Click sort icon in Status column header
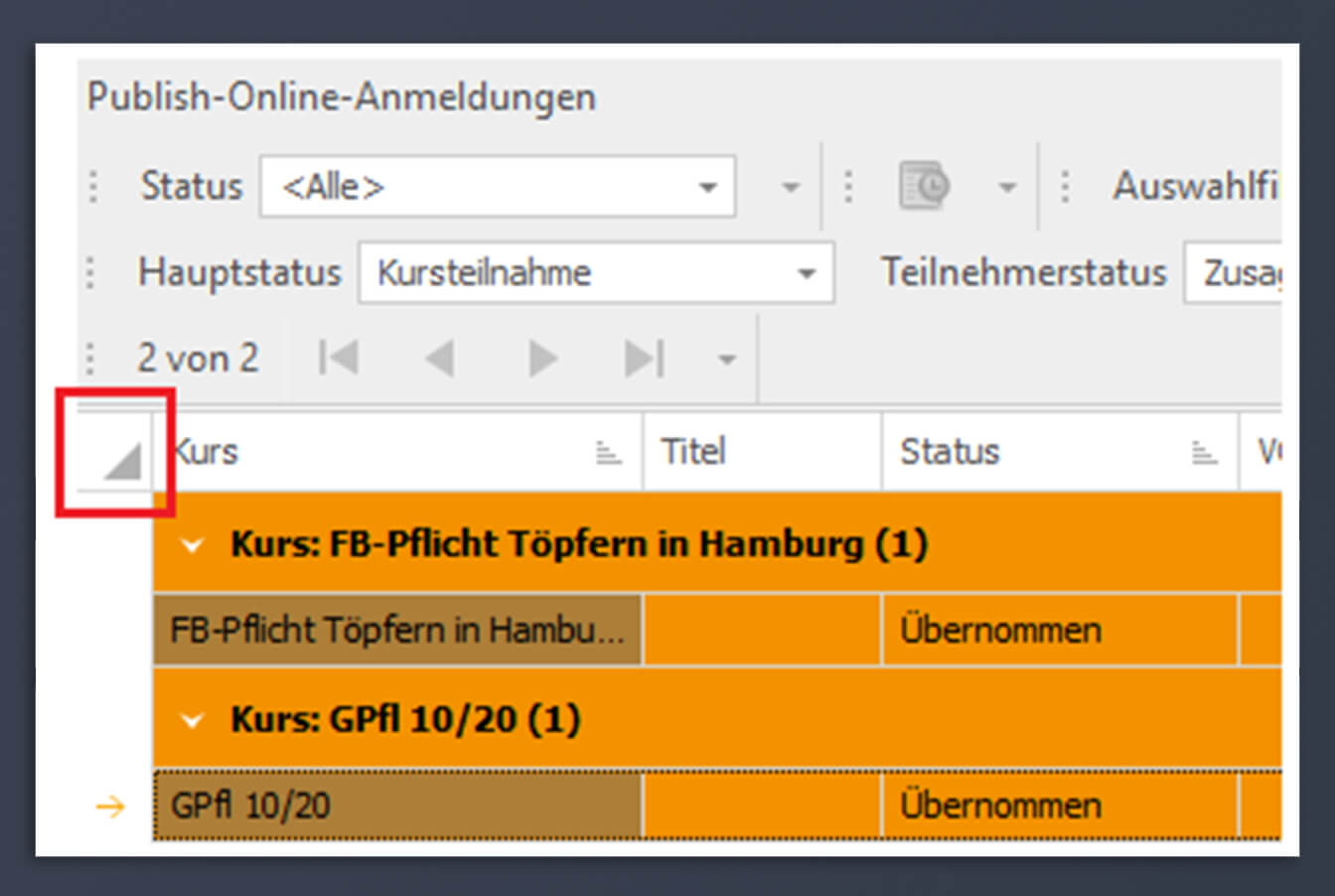Viewport: 1335px width, 896px height. [x=1204, y=454]
